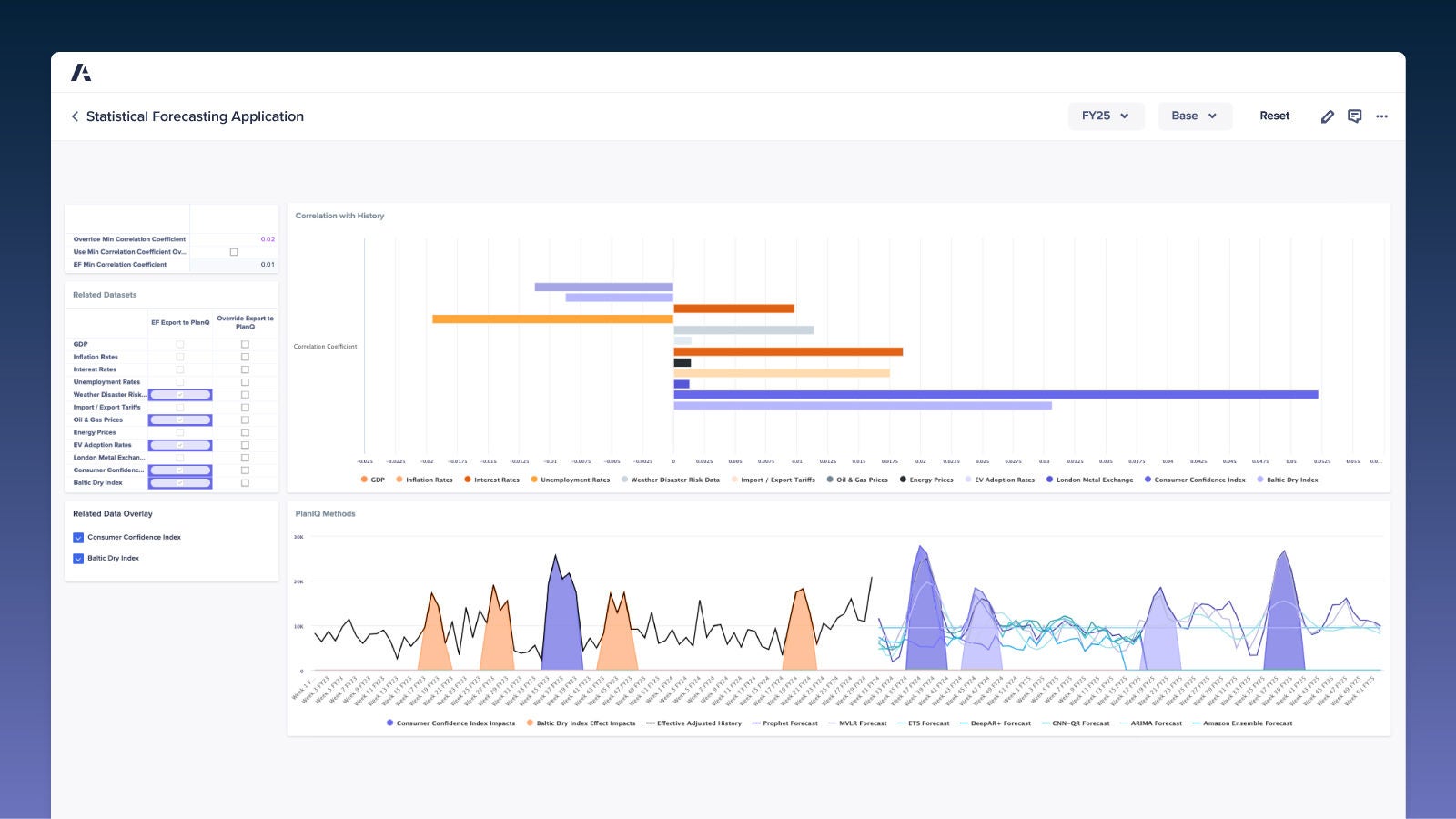Click the Override Export to PlanIQ column header
Viewport: 1456px width, 819px height.
click(x=245, y=322)
